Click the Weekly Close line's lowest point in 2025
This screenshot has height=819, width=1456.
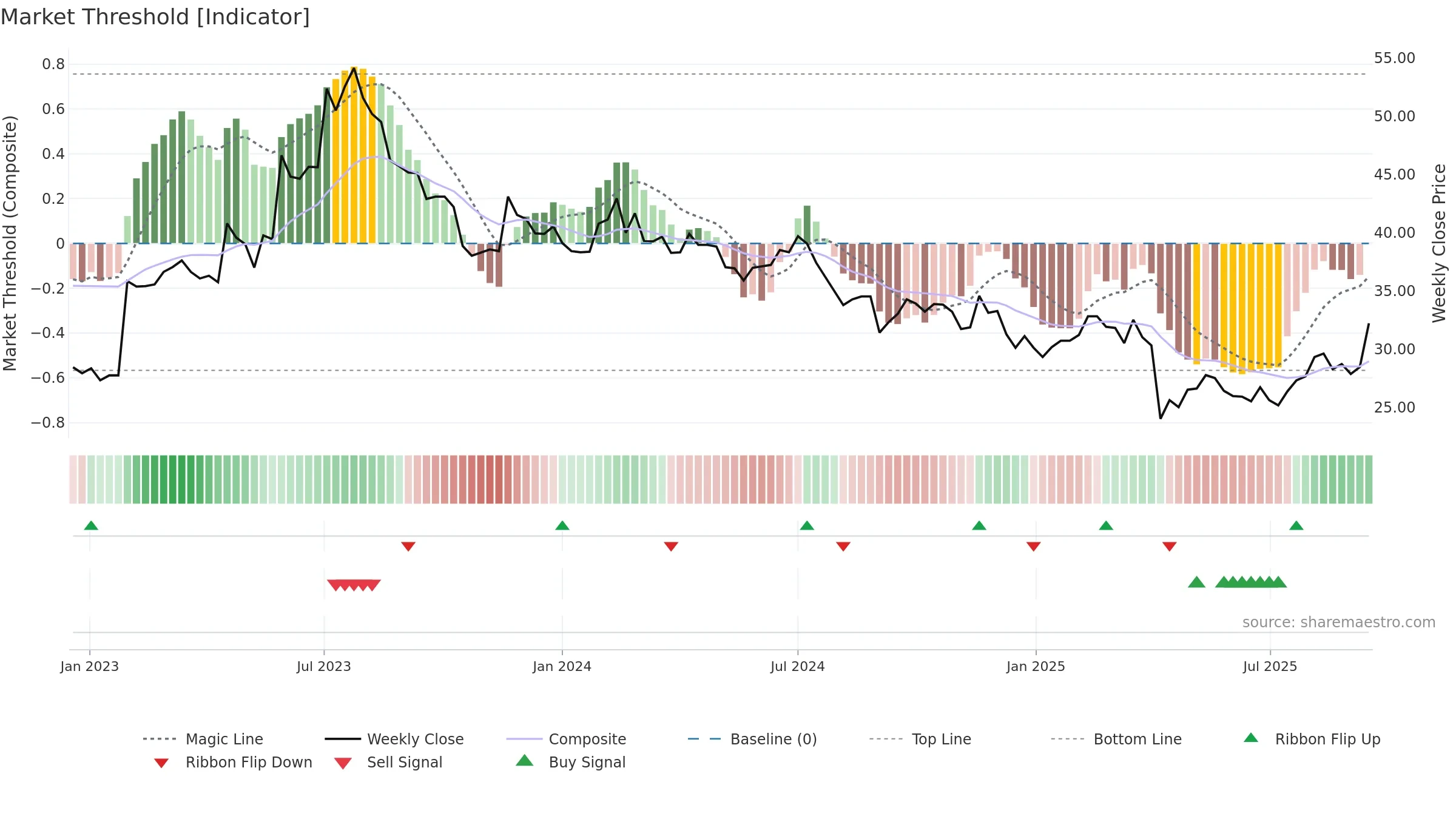(x=1161, y=418)
